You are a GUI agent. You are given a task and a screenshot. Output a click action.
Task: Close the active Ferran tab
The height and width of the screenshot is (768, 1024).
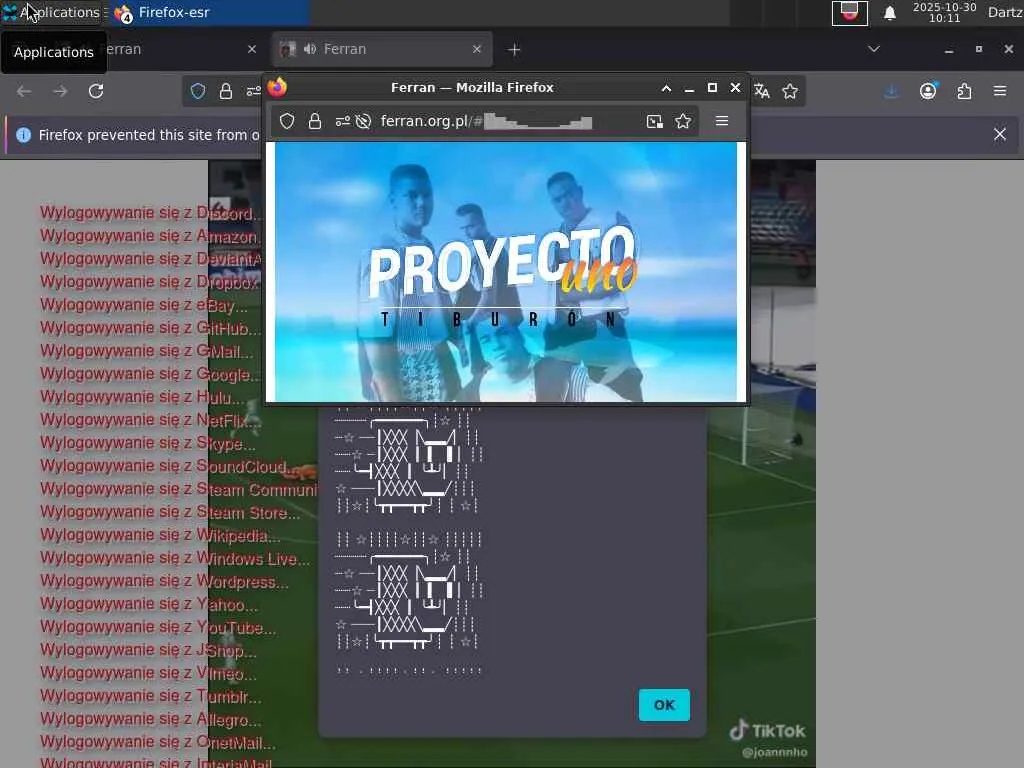click(477, 49)
